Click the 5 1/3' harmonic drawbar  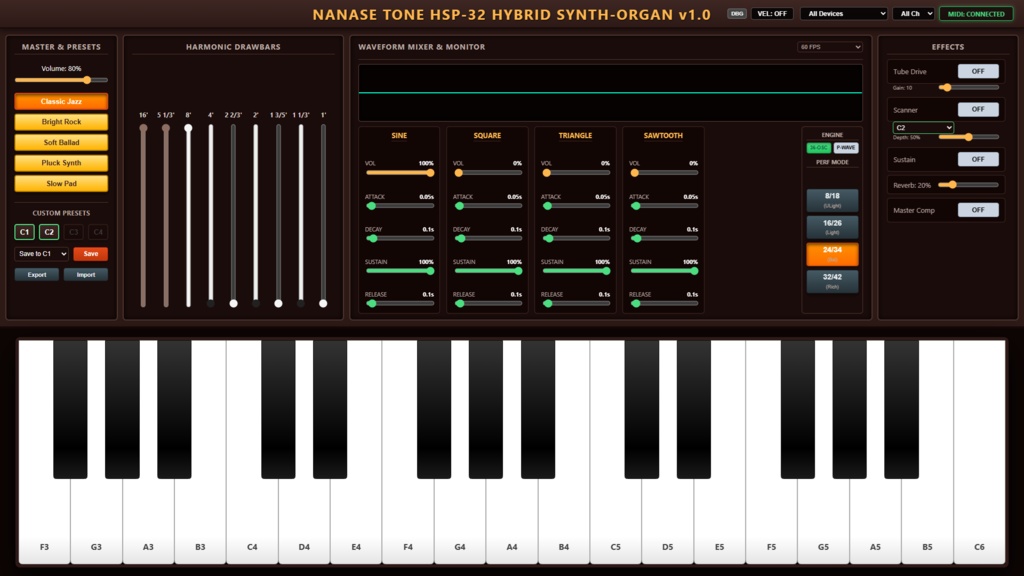click(x=166, y=216)
